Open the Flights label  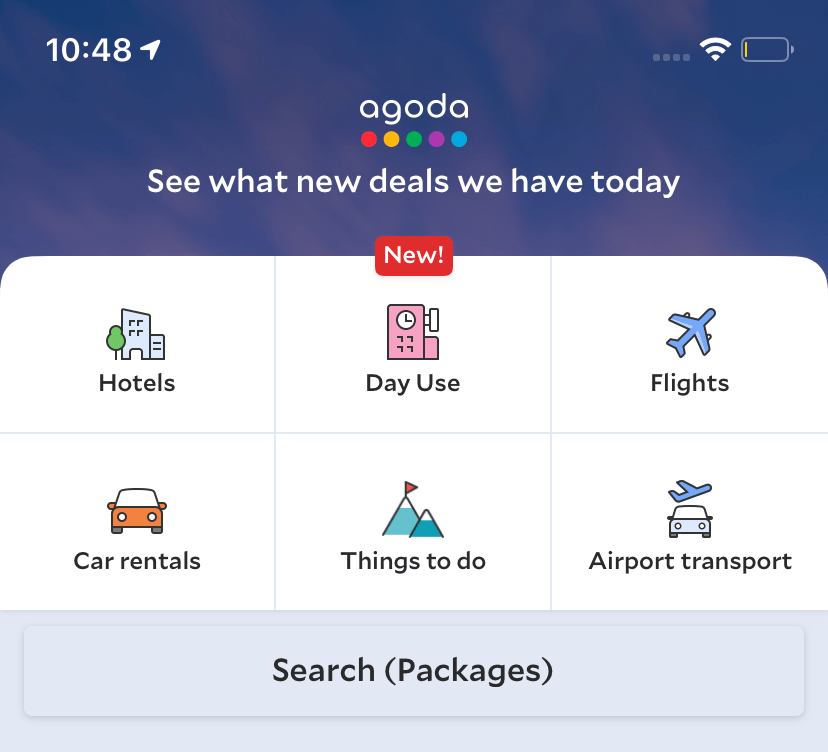690,383
